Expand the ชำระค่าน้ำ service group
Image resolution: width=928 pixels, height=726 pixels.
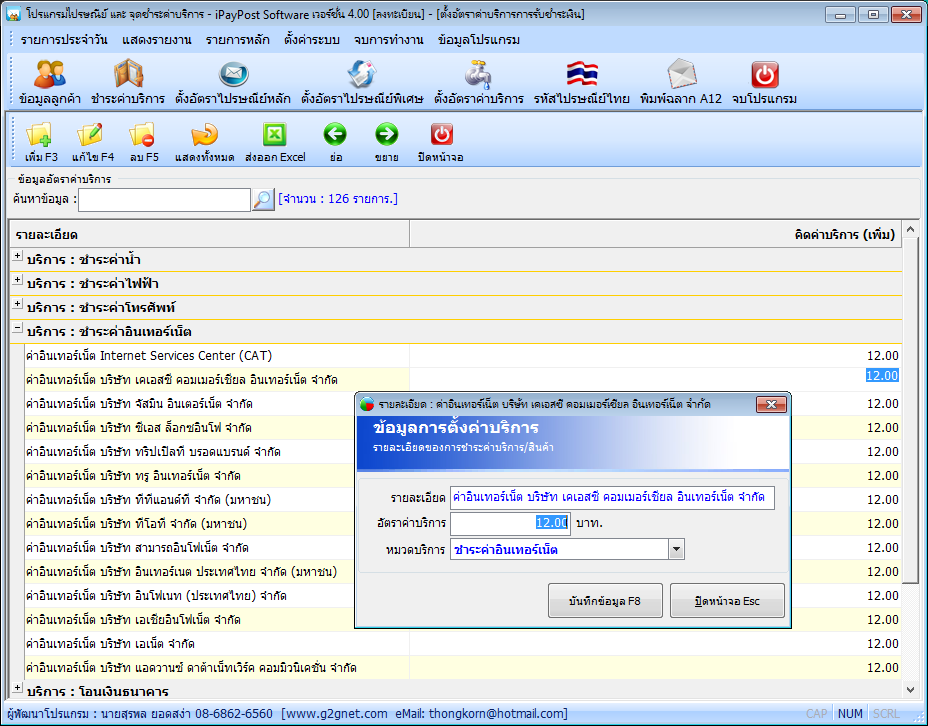tap(18, 257)
